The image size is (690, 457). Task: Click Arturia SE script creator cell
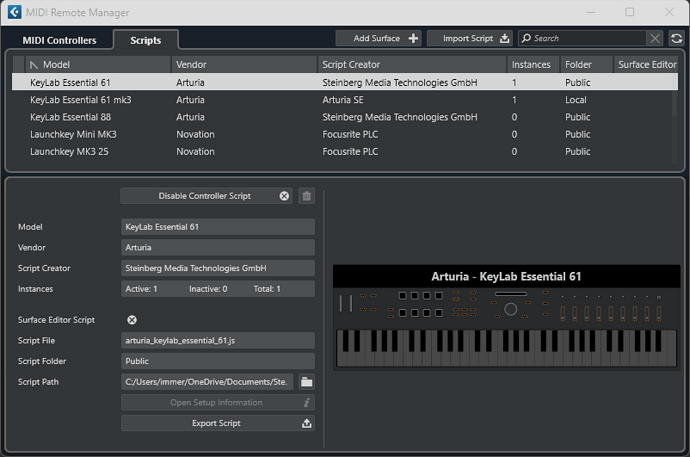tap(343, 100)
